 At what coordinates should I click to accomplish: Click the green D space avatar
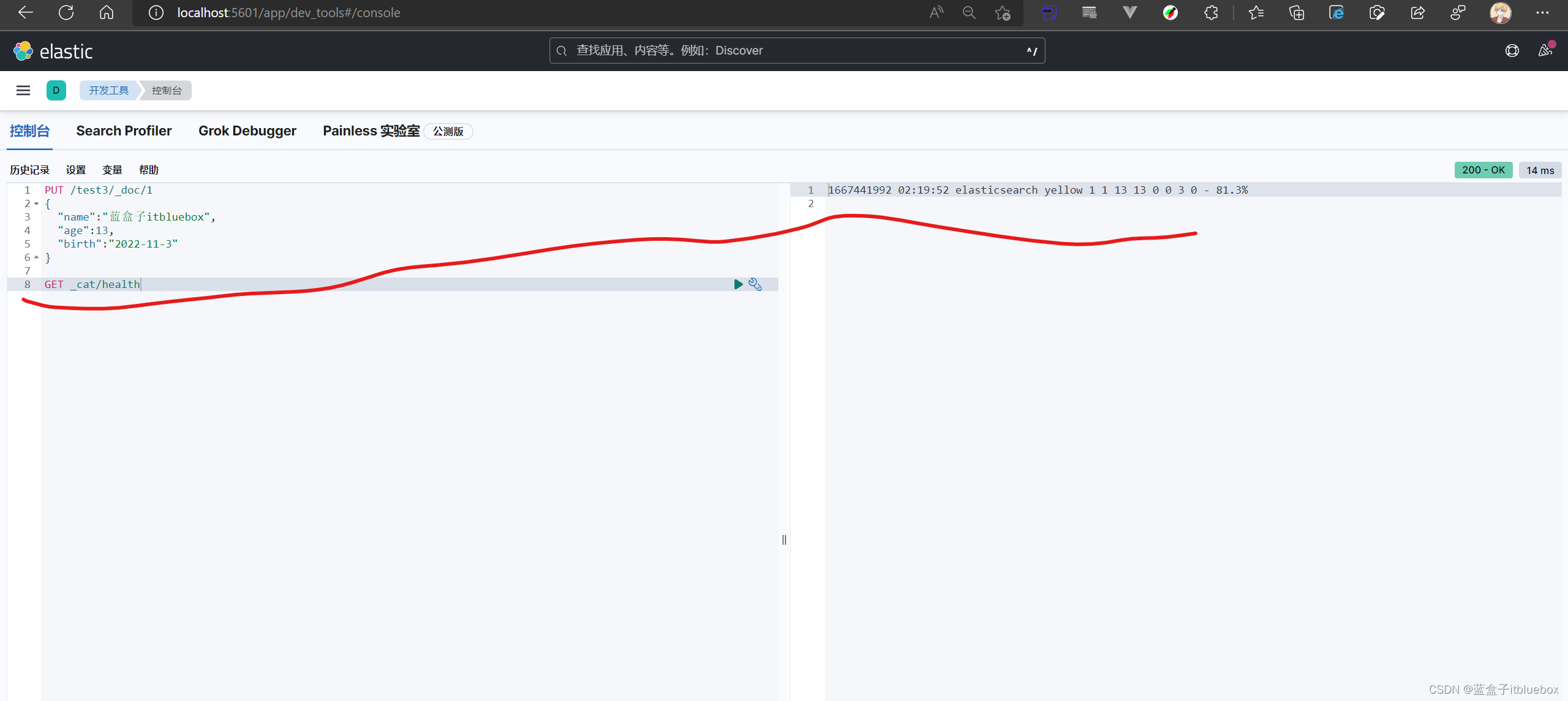[x=56, y=91]
